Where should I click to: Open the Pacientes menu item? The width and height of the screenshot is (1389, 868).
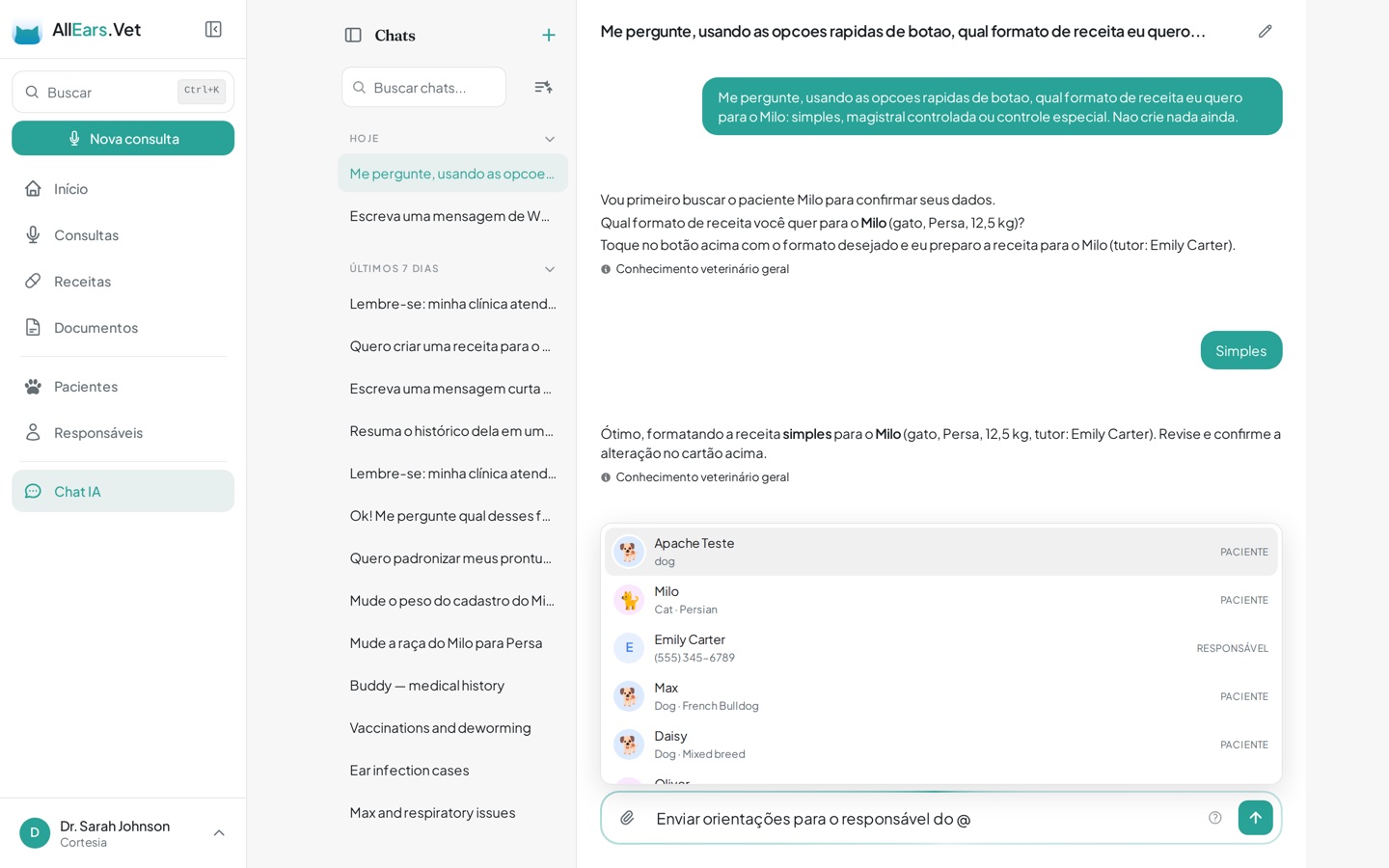[123, 386]
